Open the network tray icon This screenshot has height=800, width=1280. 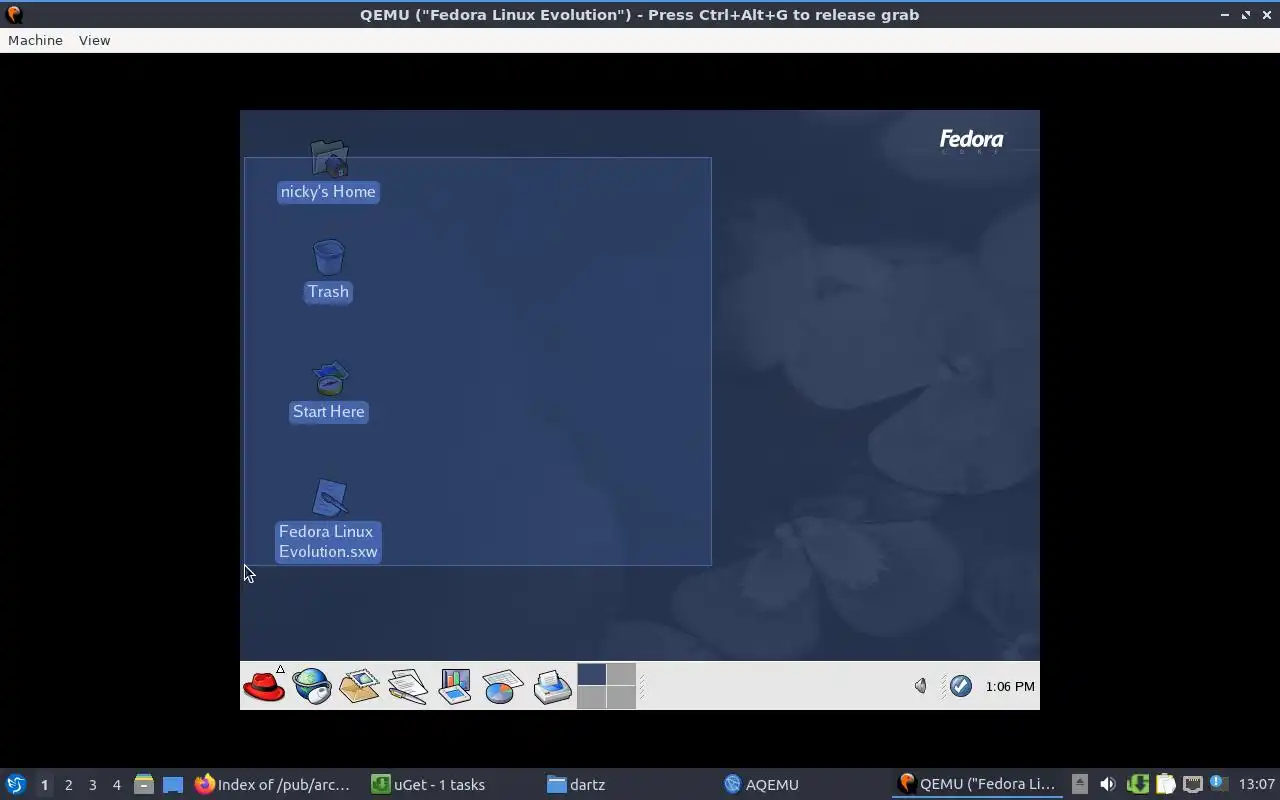(x=1192, y=785)
